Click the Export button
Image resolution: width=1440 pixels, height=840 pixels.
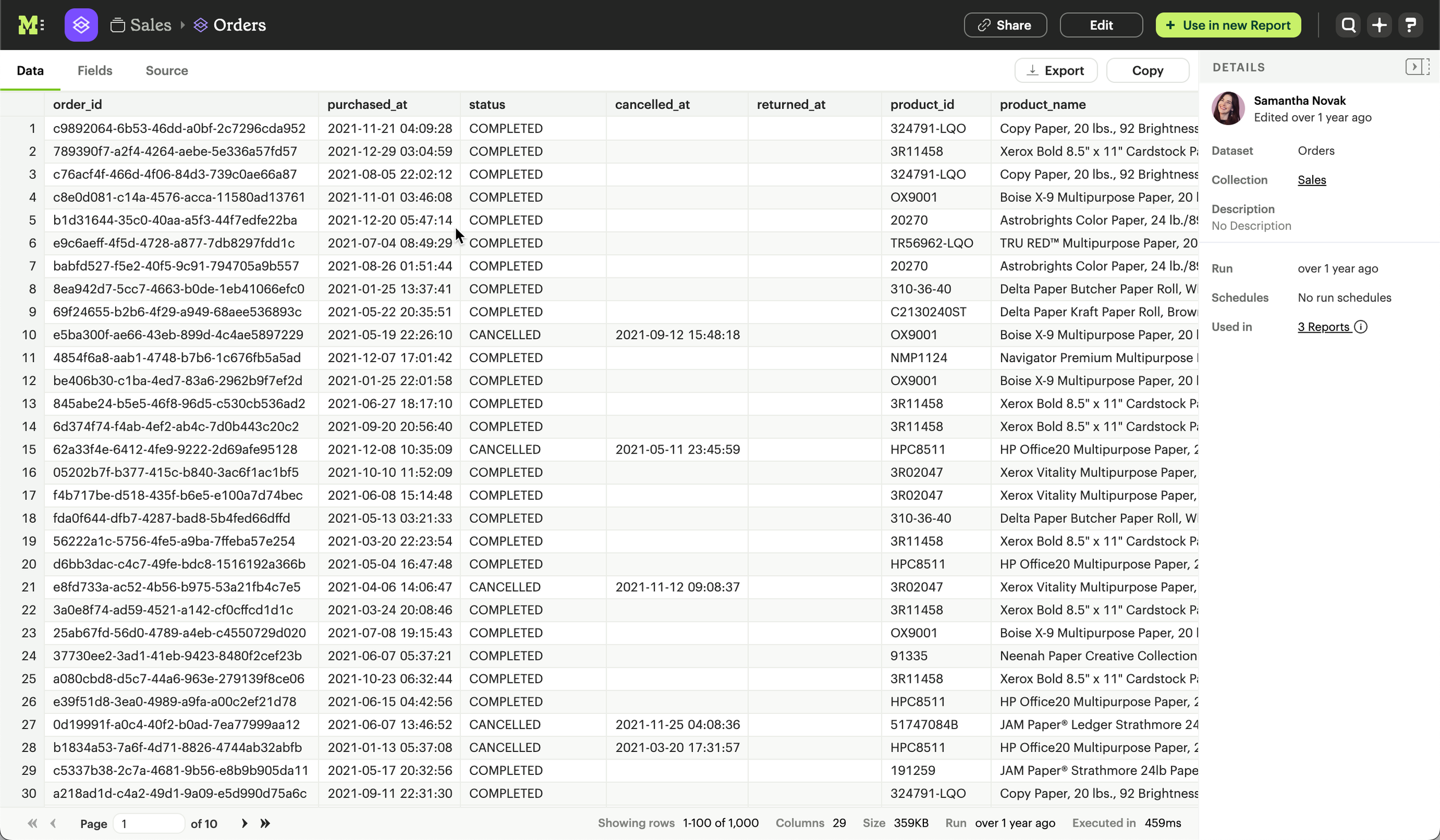pyautogui.click(x=1055, y=70)
